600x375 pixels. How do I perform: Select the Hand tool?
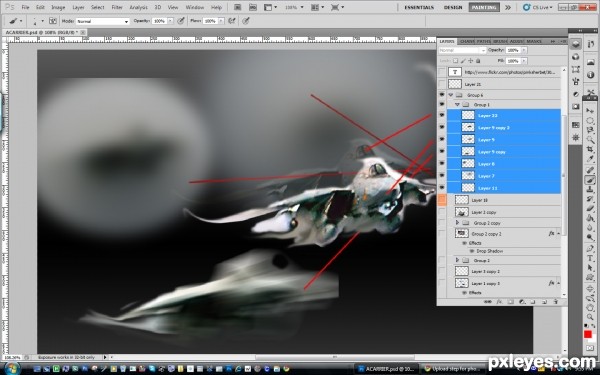590,308
